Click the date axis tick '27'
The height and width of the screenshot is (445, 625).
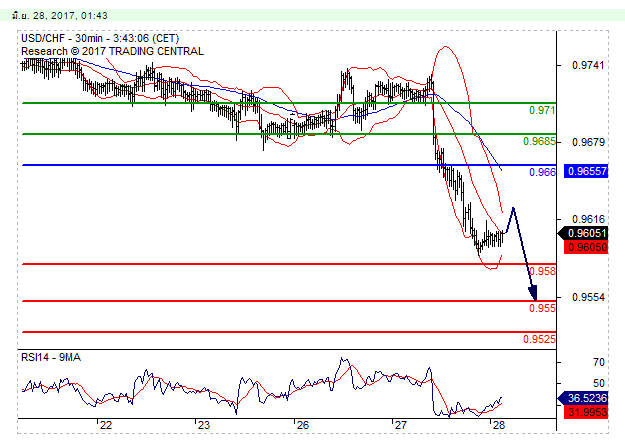pos(401,425)
